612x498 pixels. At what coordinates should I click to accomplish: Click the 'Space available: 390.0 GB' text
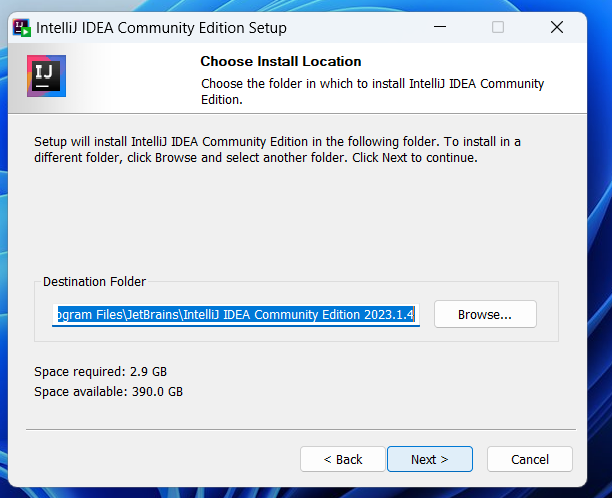pos(108,391)
